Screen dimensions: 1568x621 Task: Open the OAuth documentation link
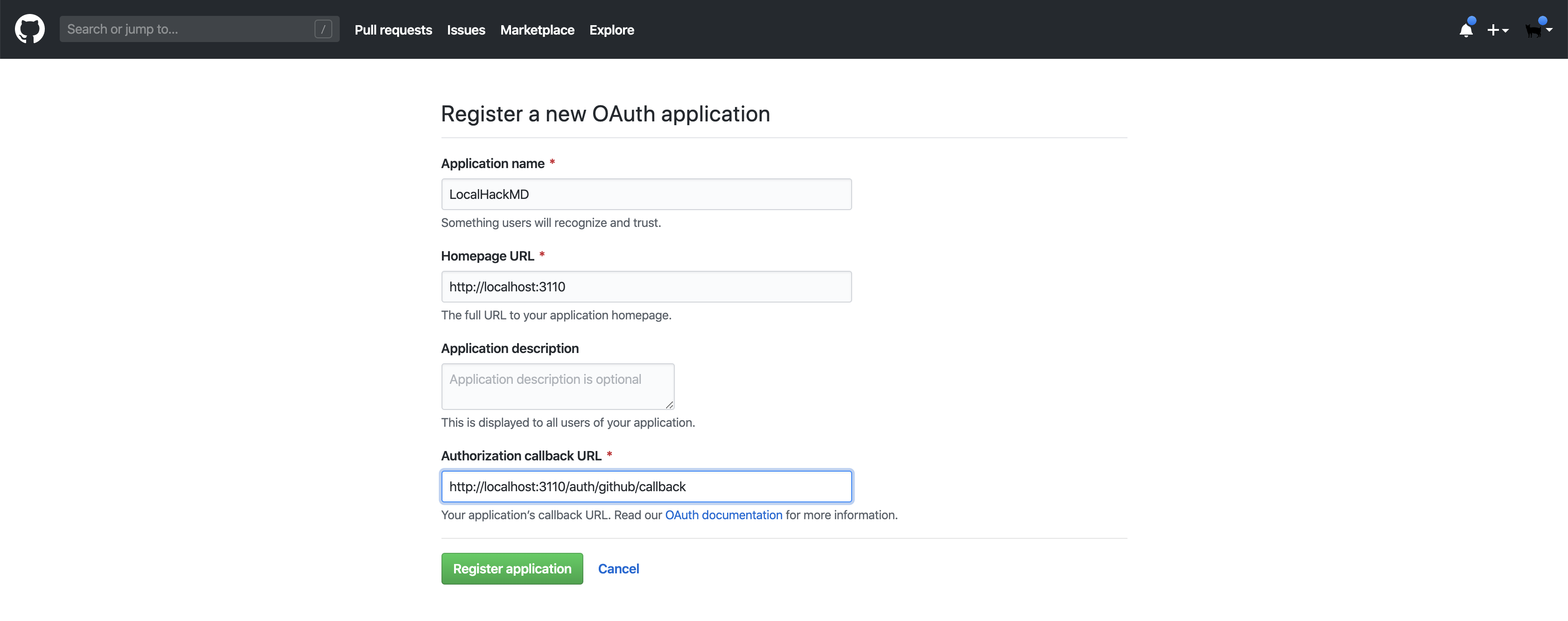tap(723, 515)
